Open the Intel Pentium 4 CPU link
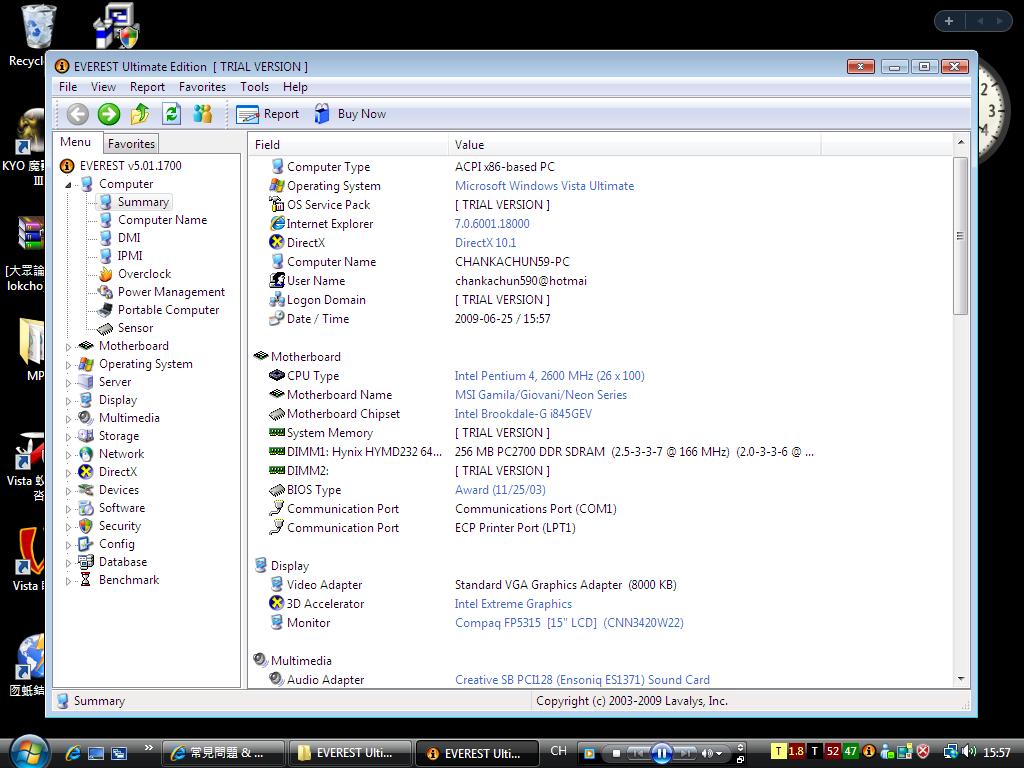1024x768 pixels. [549, 376]
